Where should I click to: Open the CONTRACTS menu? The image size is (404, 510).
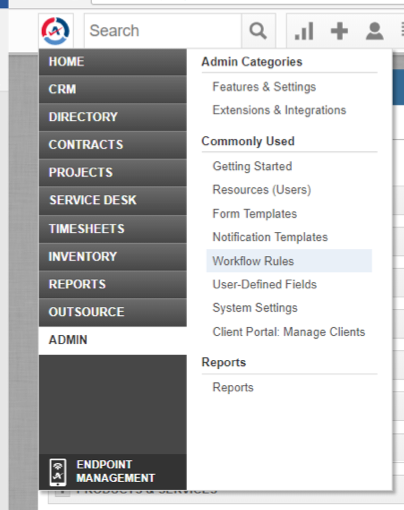click(113, 145)
